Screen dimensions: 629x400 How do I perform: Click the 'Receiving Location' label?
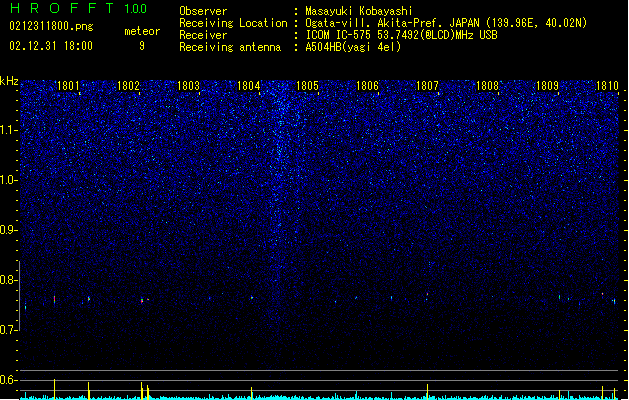pyautogui.click(x=233, y=23)
